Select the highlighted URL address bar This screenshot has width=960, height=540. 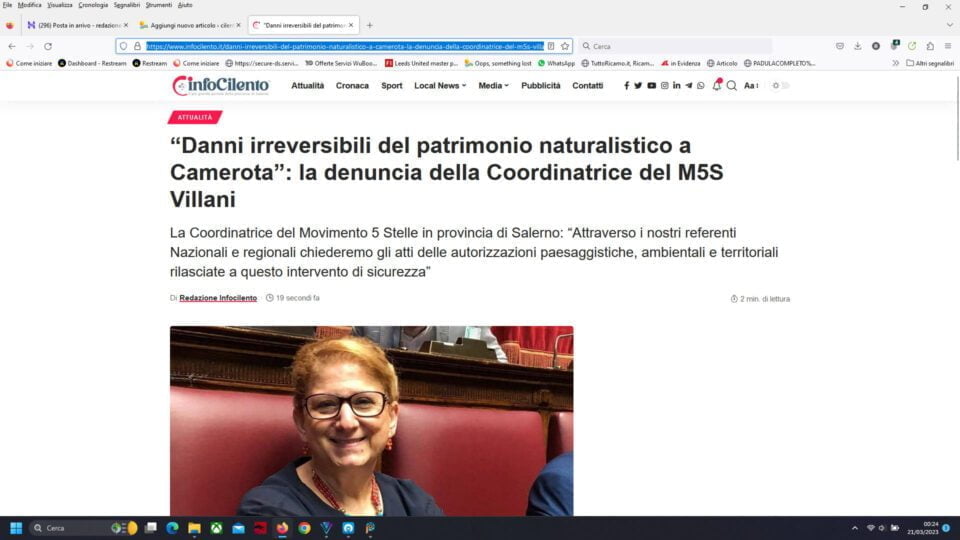click(x=345, y=46)
